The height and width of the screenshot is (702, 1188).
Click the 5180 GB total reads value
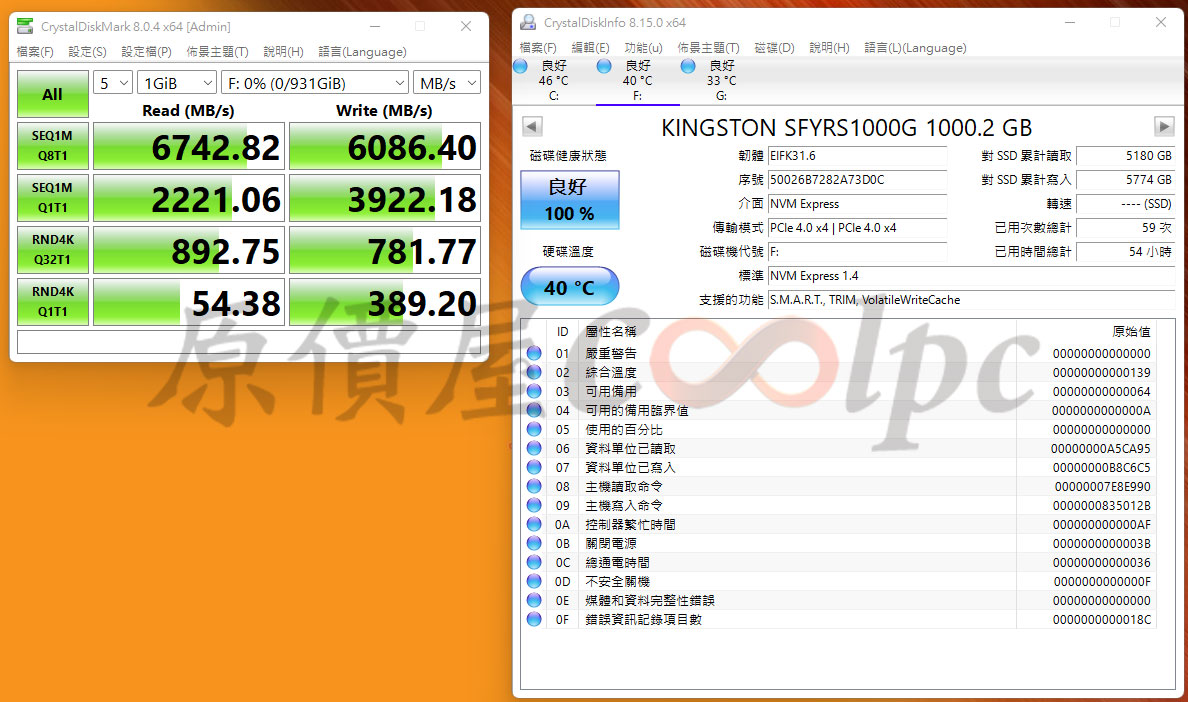click(1125, 156)
